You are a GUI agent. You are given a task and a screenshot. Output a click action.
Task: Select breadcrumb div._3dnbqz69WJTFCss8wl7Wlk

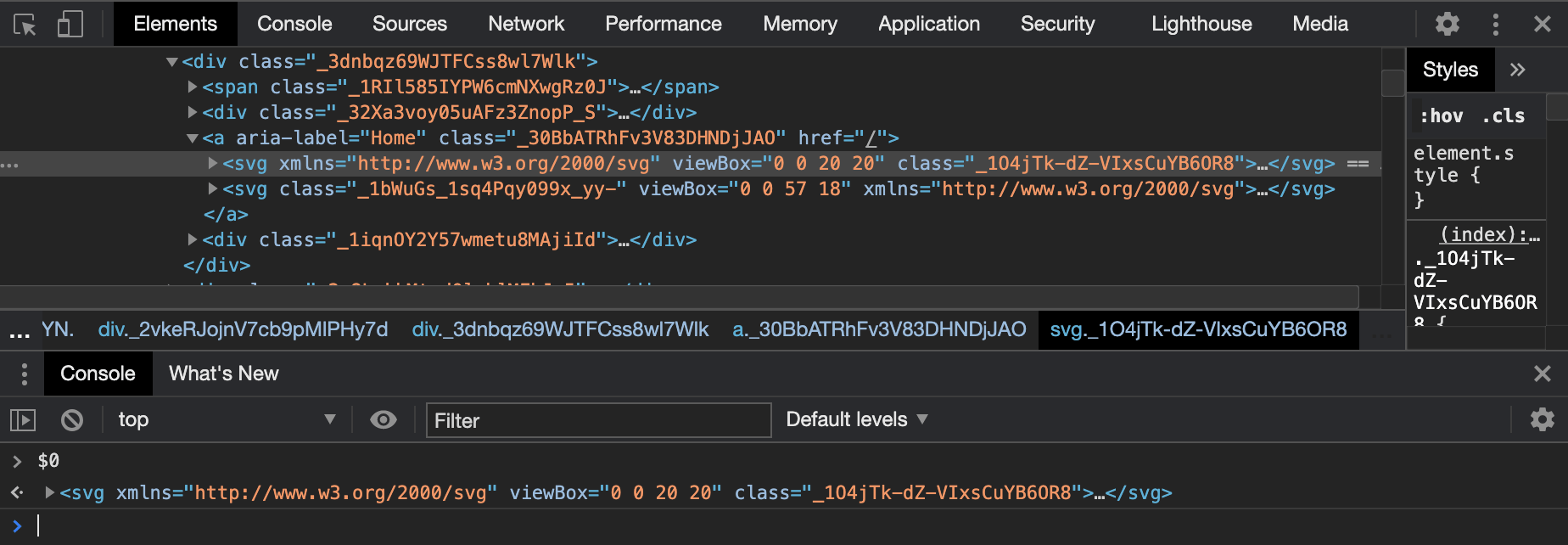[x=560, y=329]
